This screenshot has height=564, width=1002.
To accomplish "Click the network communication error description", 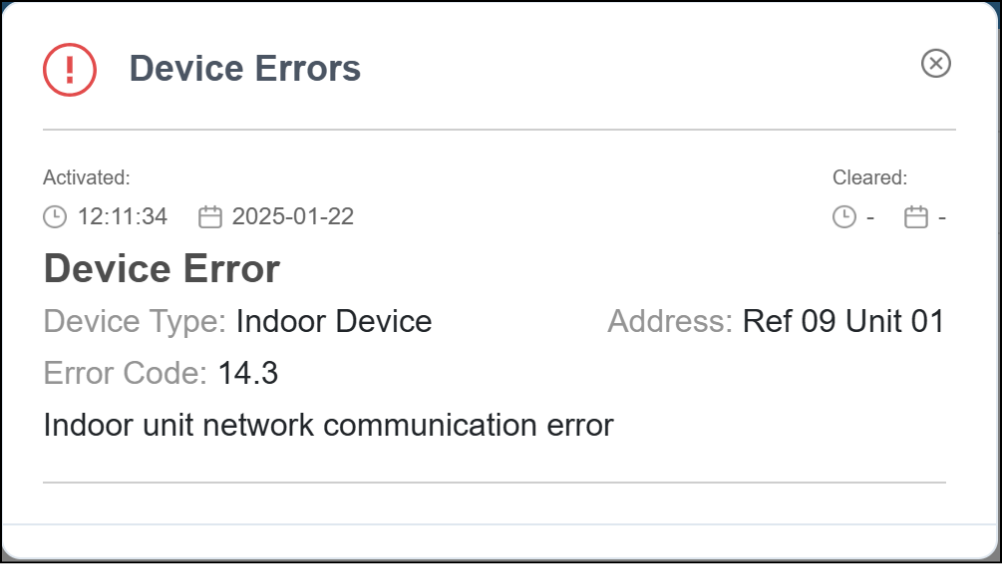I will click(x=328, y=426).
